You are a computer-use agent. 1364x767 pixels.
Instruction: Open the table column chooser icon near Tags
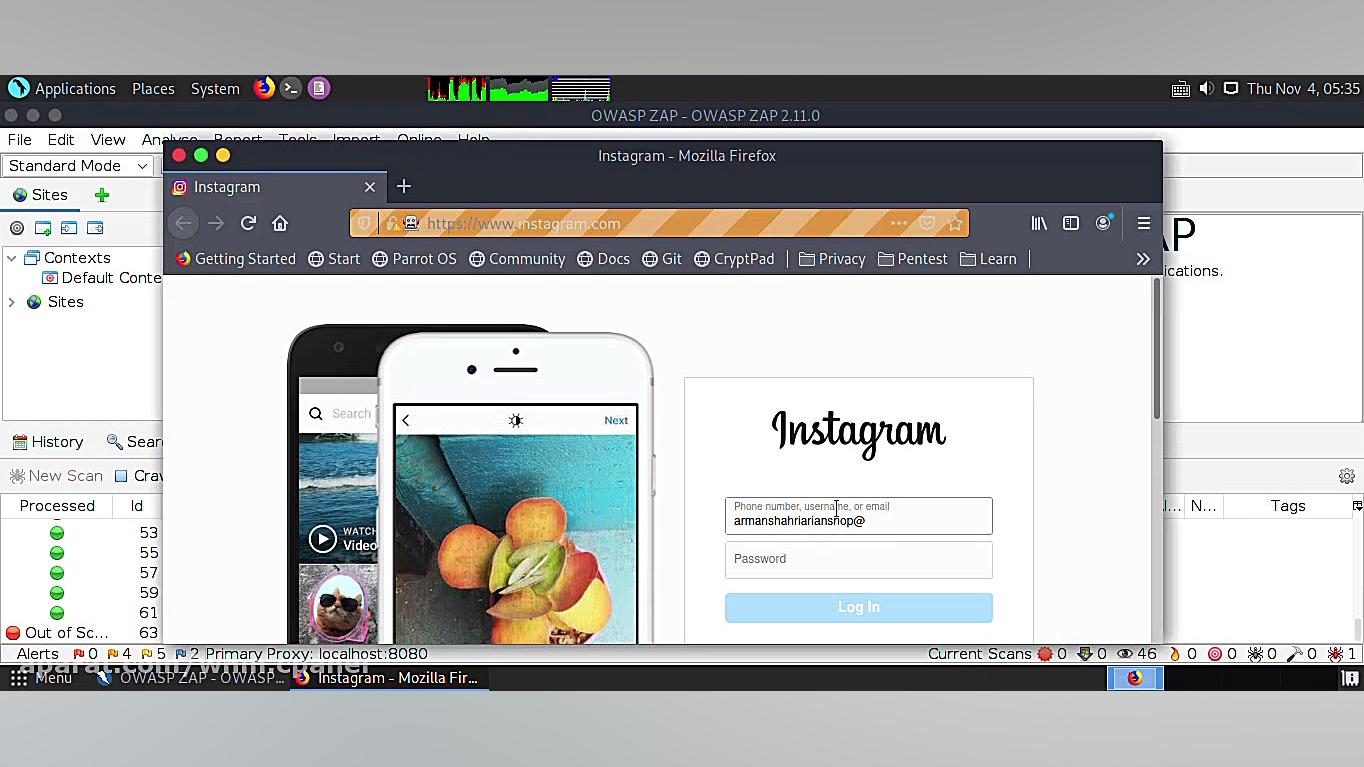click(x=1357, y=506)
